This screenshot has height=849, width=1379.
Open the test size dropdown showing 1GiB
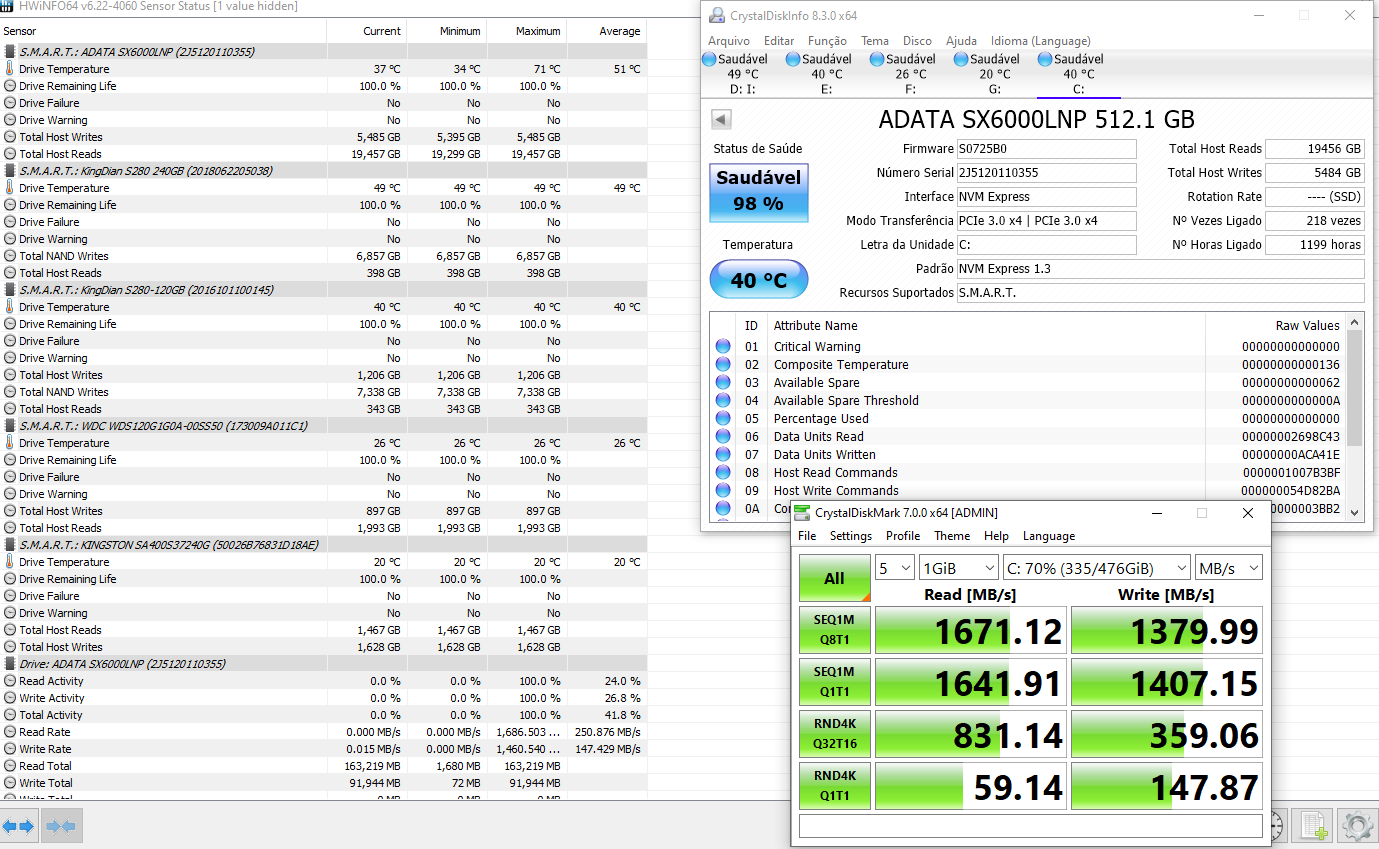click(958, 568)
